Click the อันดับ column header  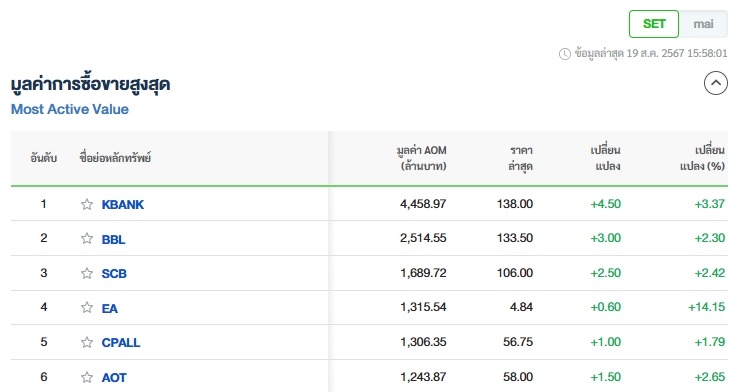click(x=44, y=158)
